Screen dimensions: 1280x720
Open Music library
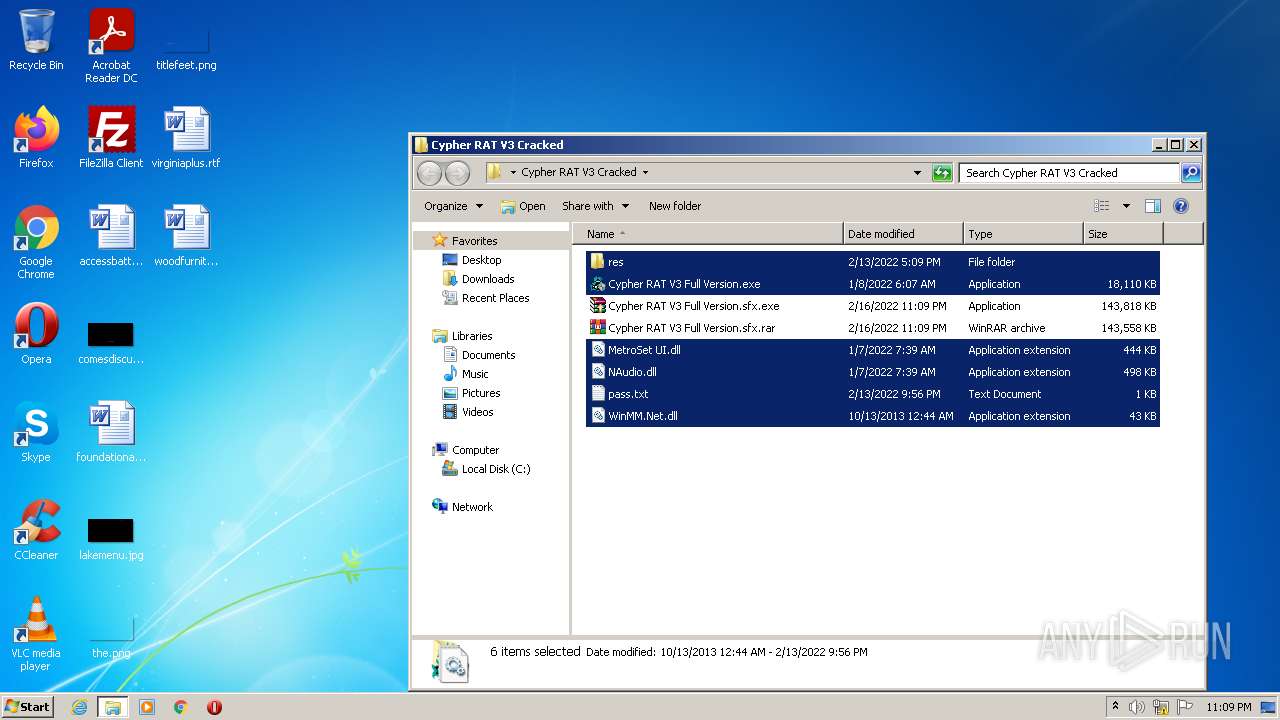[x=475, y=374]
